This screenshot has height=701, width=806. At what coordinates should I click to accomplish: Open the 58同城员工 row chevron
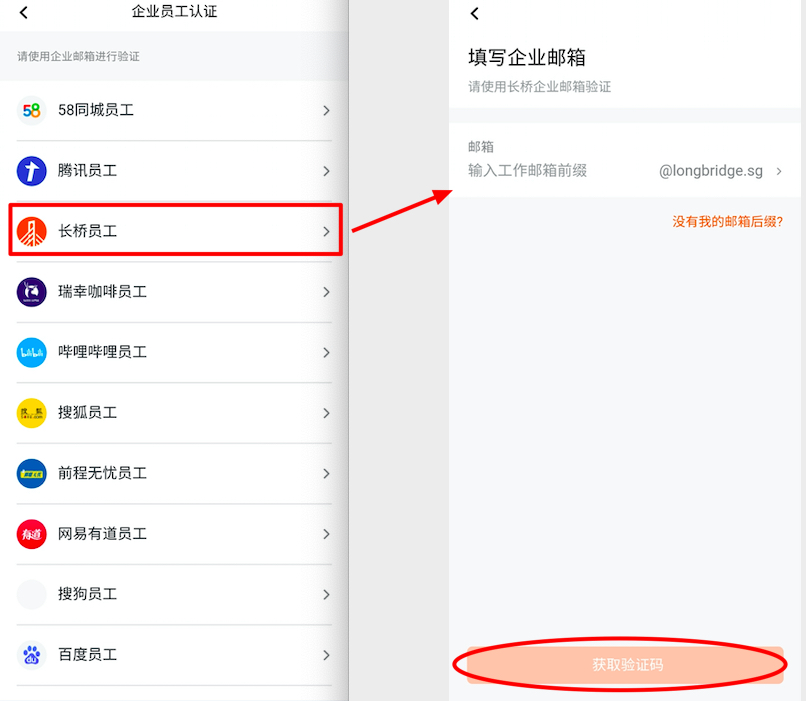[326, 110]
